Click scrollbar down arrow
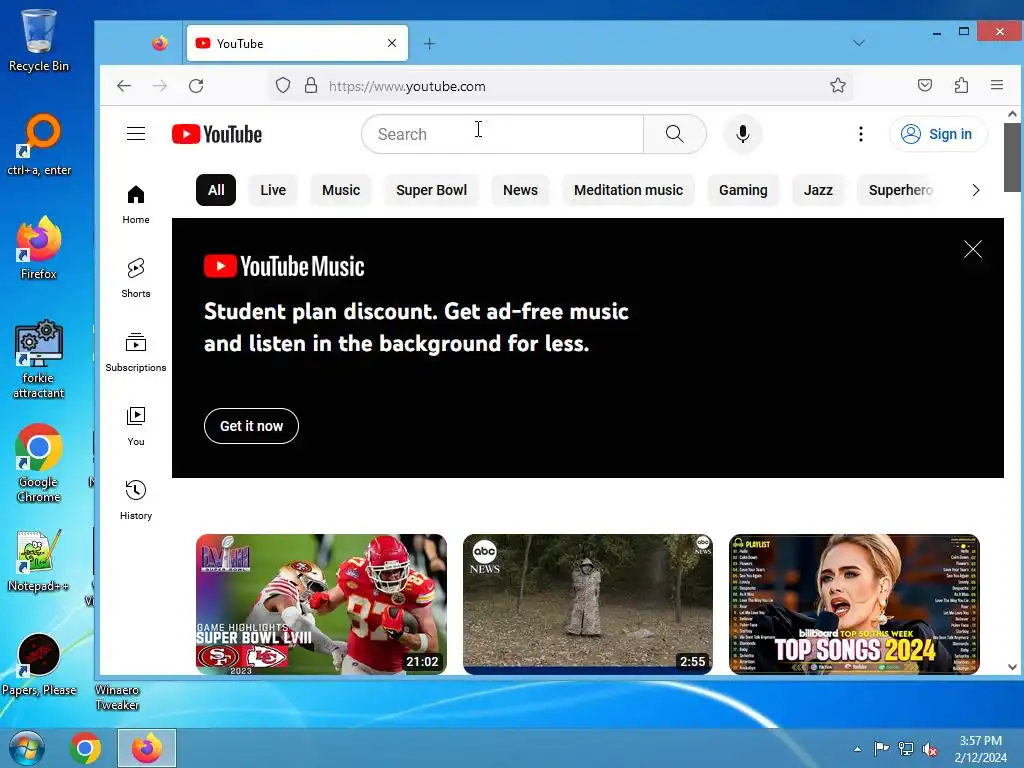 (x=1012, y=667)
